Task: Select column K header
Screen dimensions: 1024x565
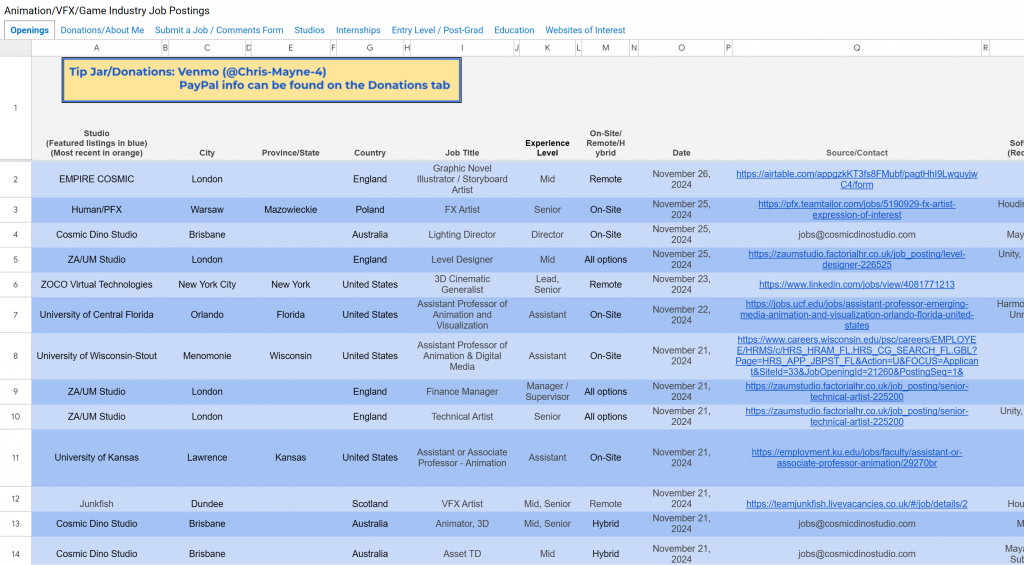Action: pos(547,48)
